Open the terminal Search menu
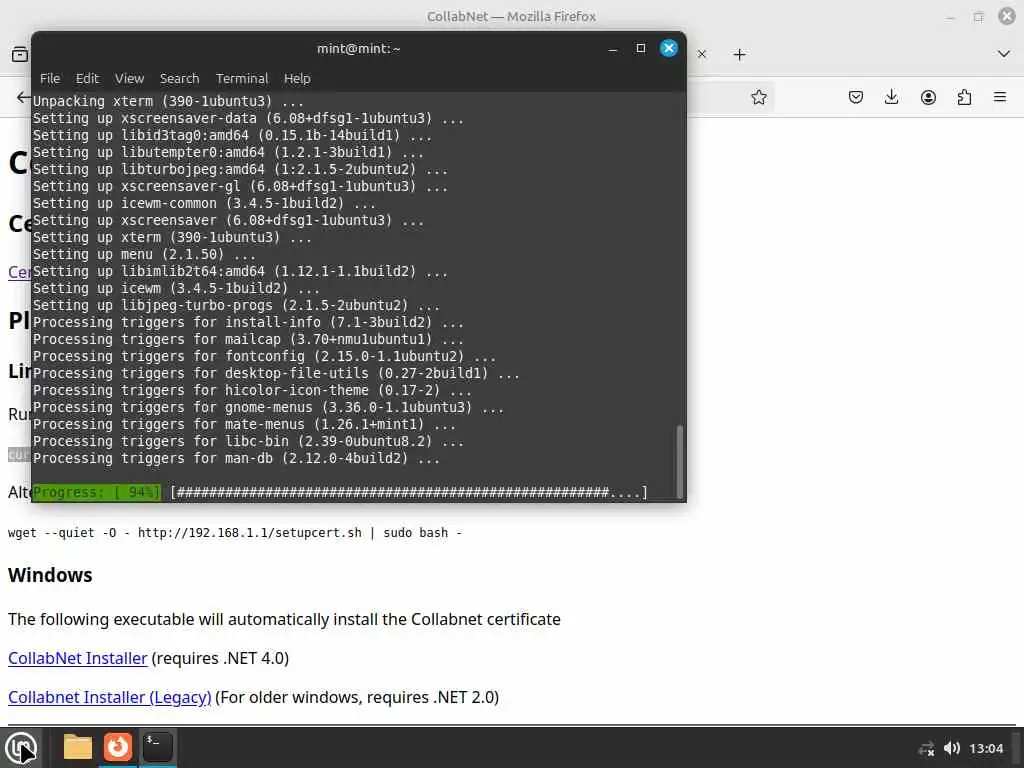 point(179,78)
